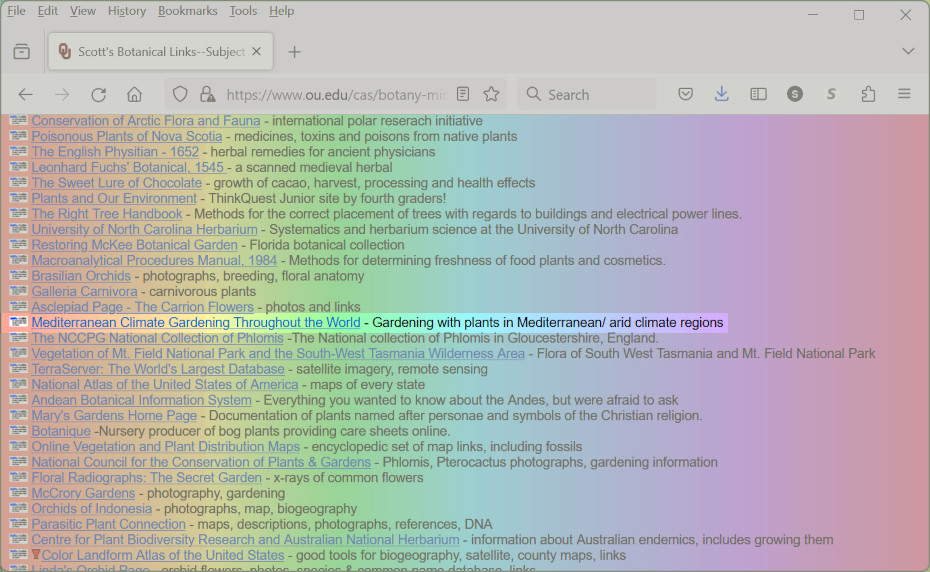Go to the Firefox home page

point(134,94)
